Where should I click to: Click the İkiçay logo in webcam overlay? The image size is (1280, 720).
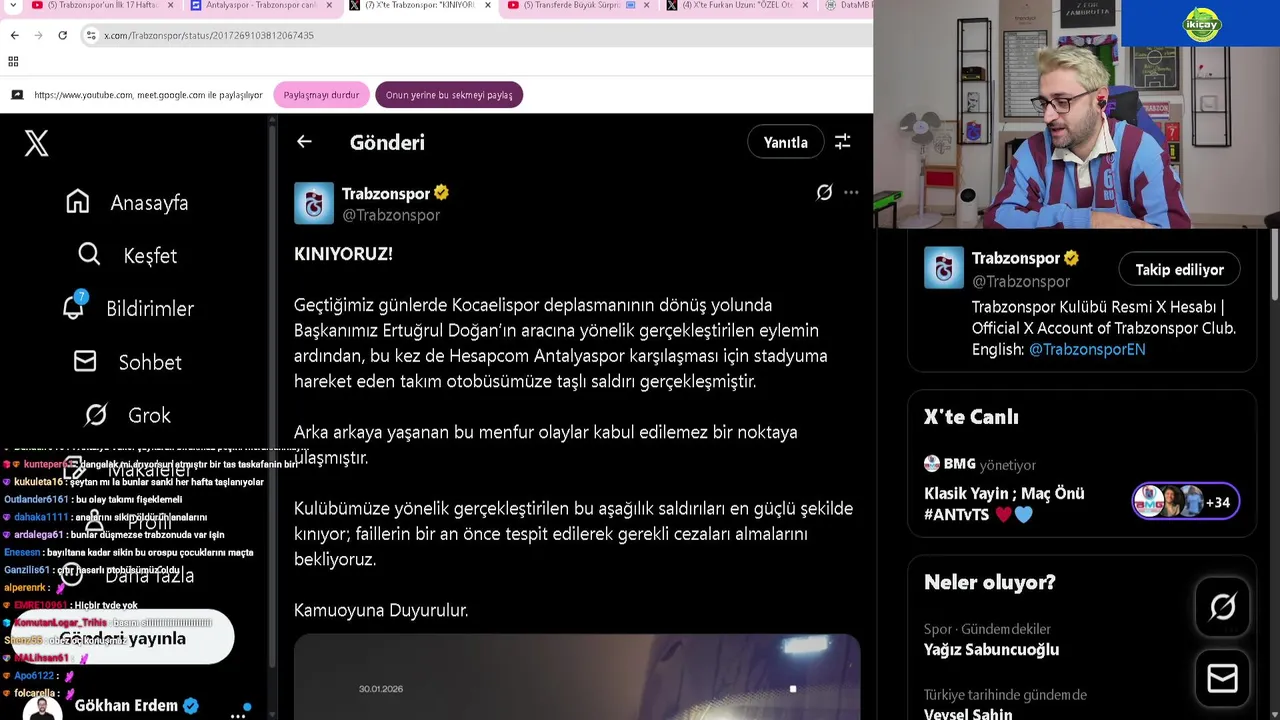click(1202, 25)
